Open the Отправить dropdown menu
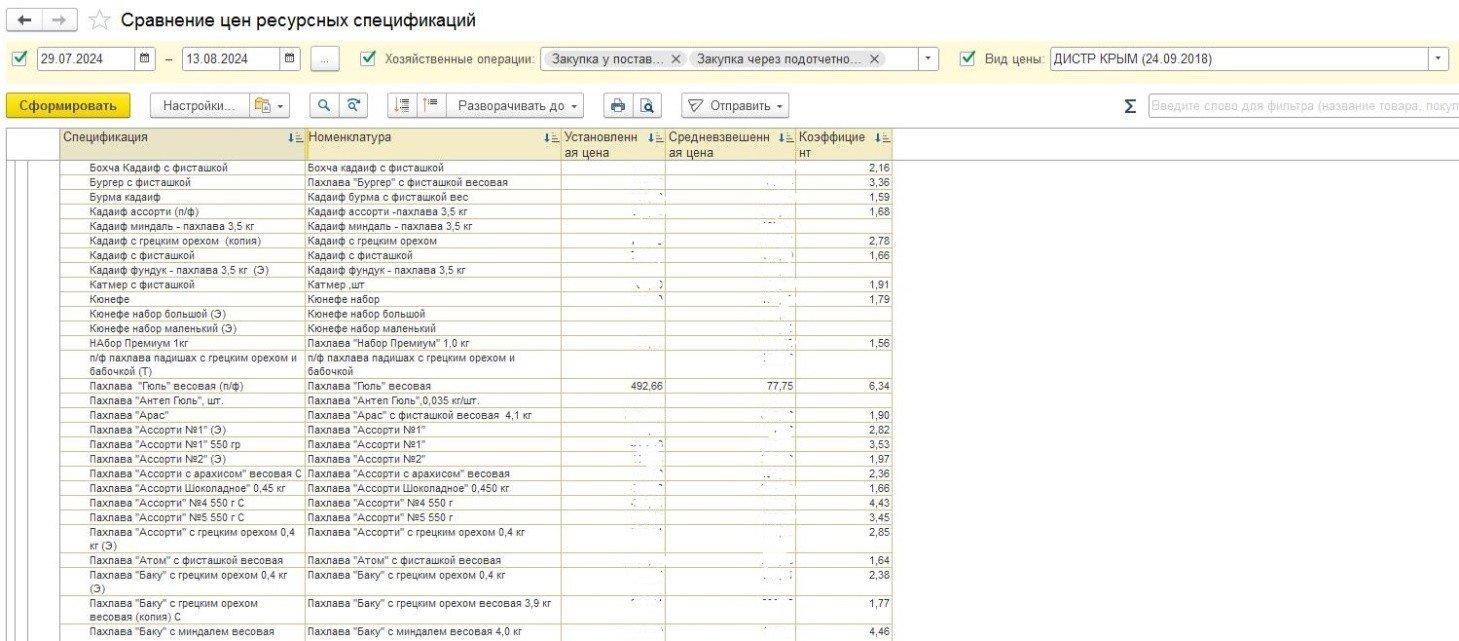 [x=735, y=105]
